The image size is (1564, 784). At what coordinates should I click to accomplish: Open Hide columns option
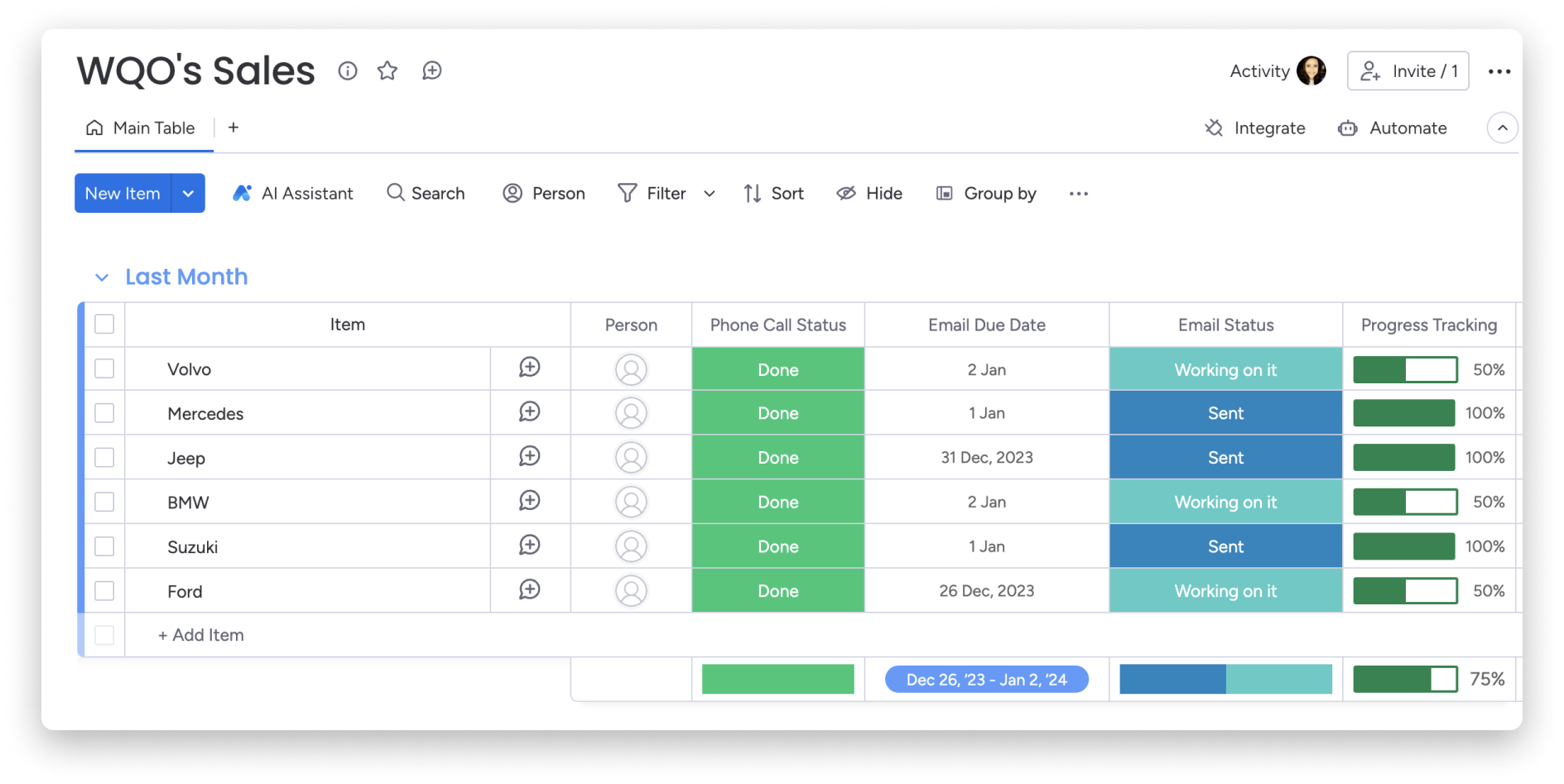[869, 194]
